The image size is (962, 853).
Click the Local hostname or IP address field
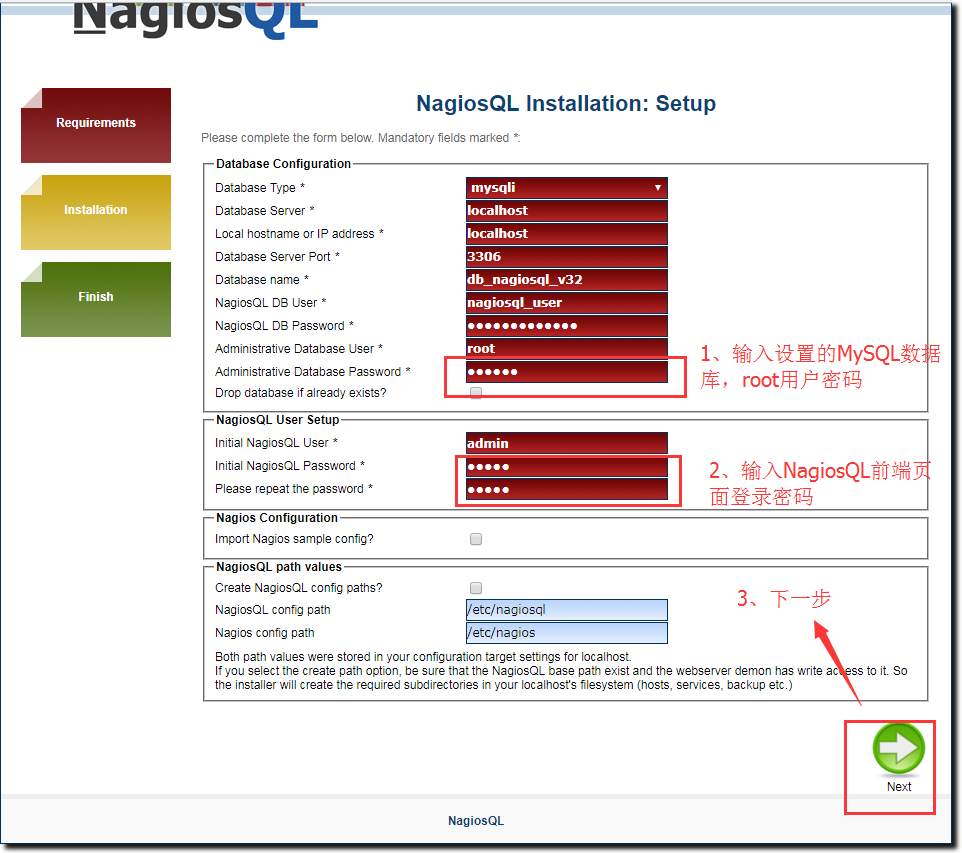pyautogui.click(x=566, y=234)
